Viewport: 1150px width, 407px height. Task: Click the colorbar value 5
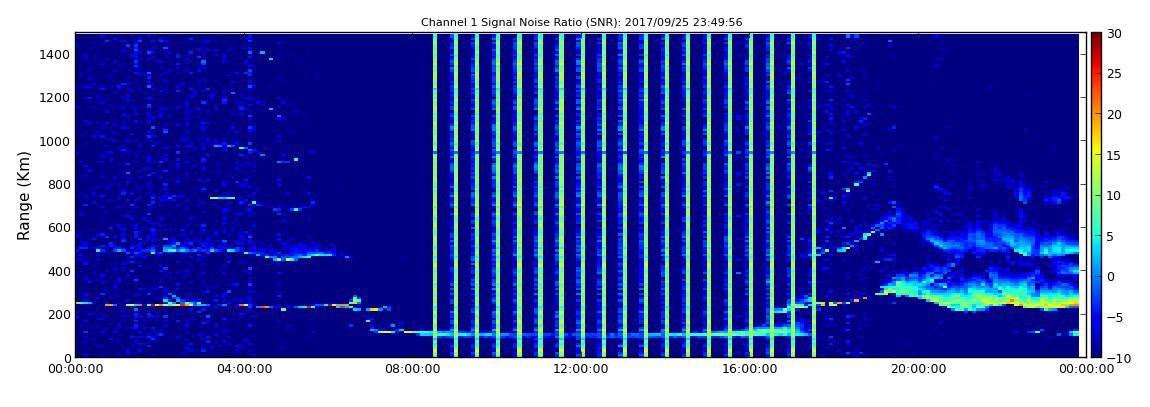pyautogui.click(x=1110, y=236)
